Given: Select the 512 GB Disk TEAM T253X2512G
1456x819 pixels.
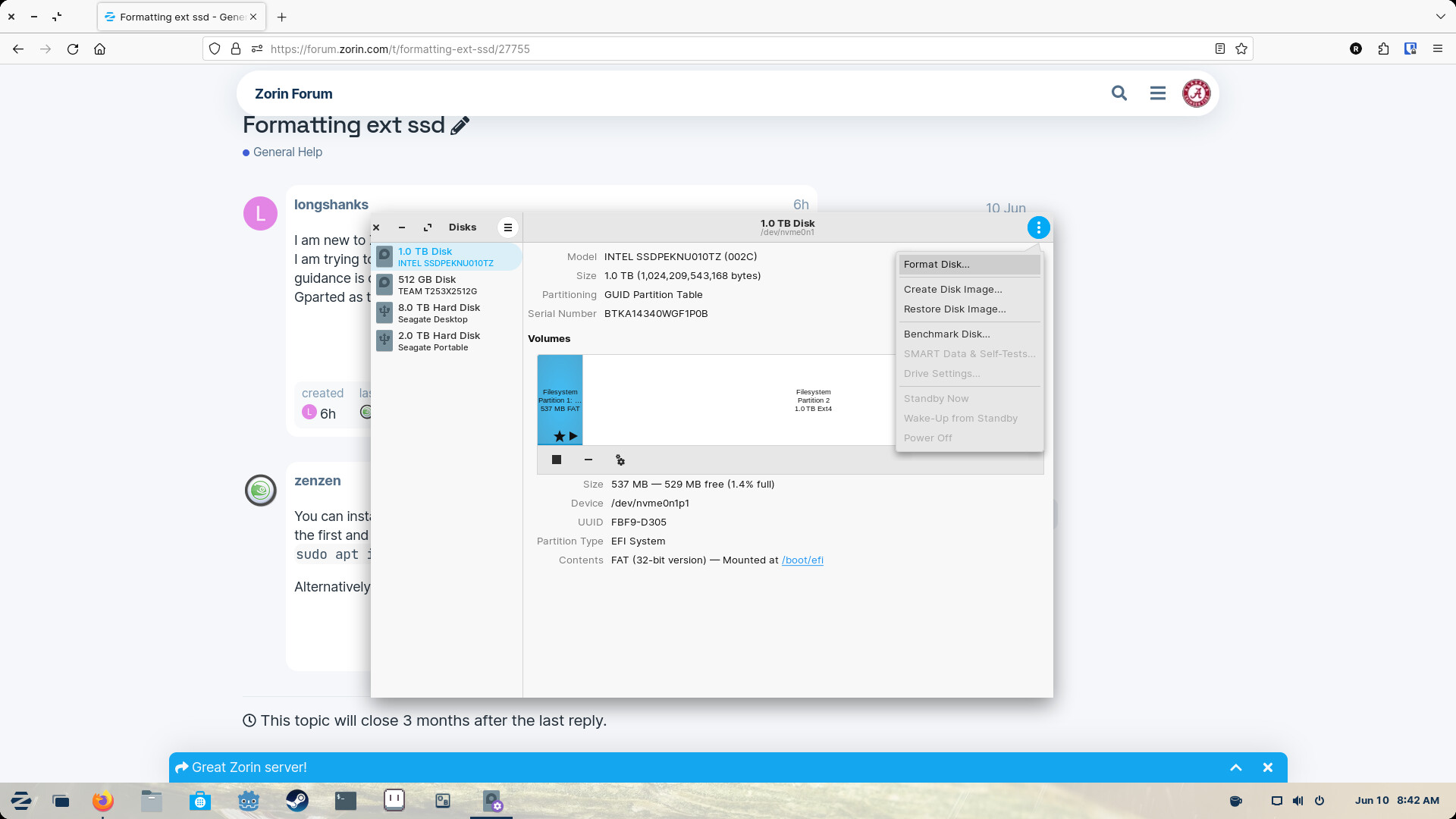Looking at the screenshot, I should pyautogui.click(x=447, y=285).
